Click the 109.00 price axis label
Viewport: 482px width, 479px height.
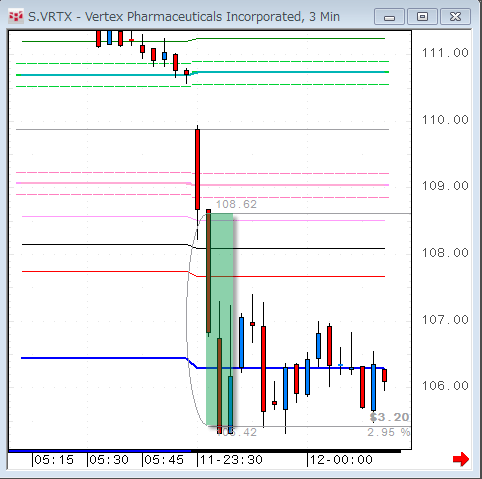click(445, 186)
